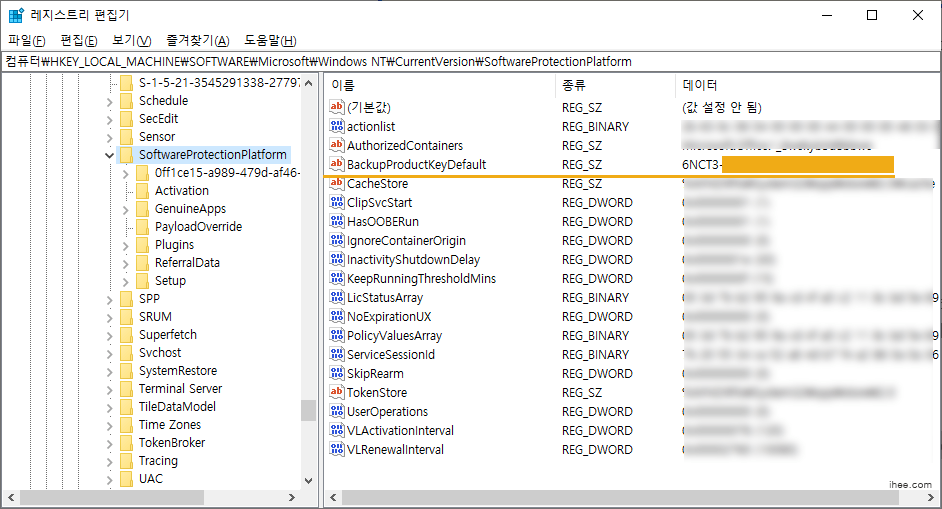Select the NoExpirationUX value name

tap(389, 317)
